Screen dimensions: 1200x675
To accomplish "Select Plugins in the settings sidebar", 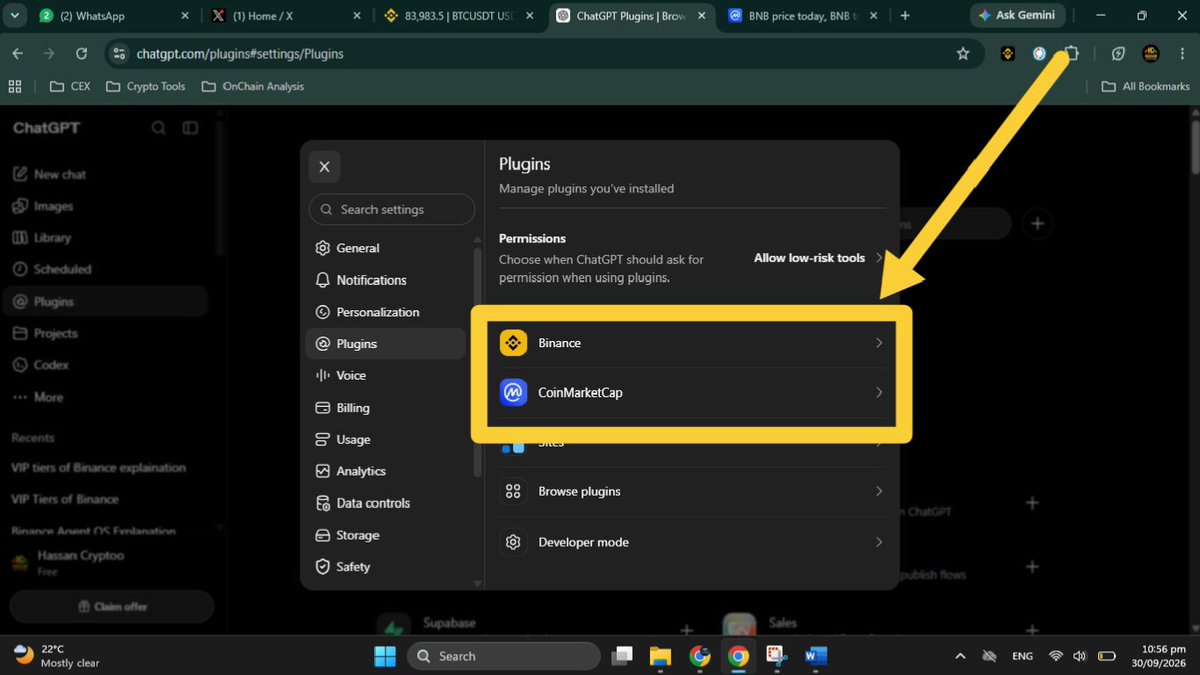I will tap(386, 343).
